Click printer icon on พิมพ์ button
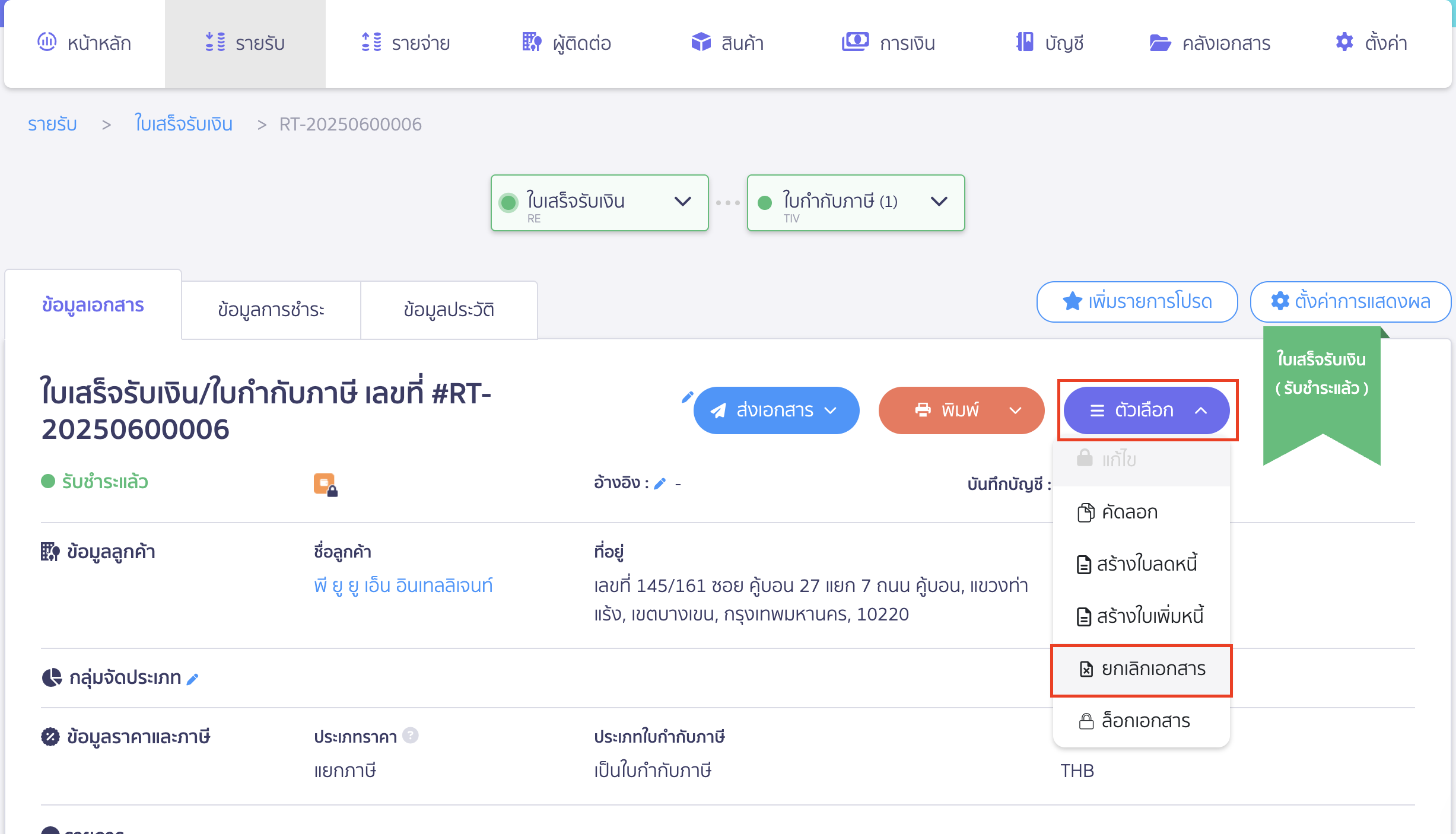Image resolution: width=1456 pixels, height=834 pixels. tap(923, 410)
